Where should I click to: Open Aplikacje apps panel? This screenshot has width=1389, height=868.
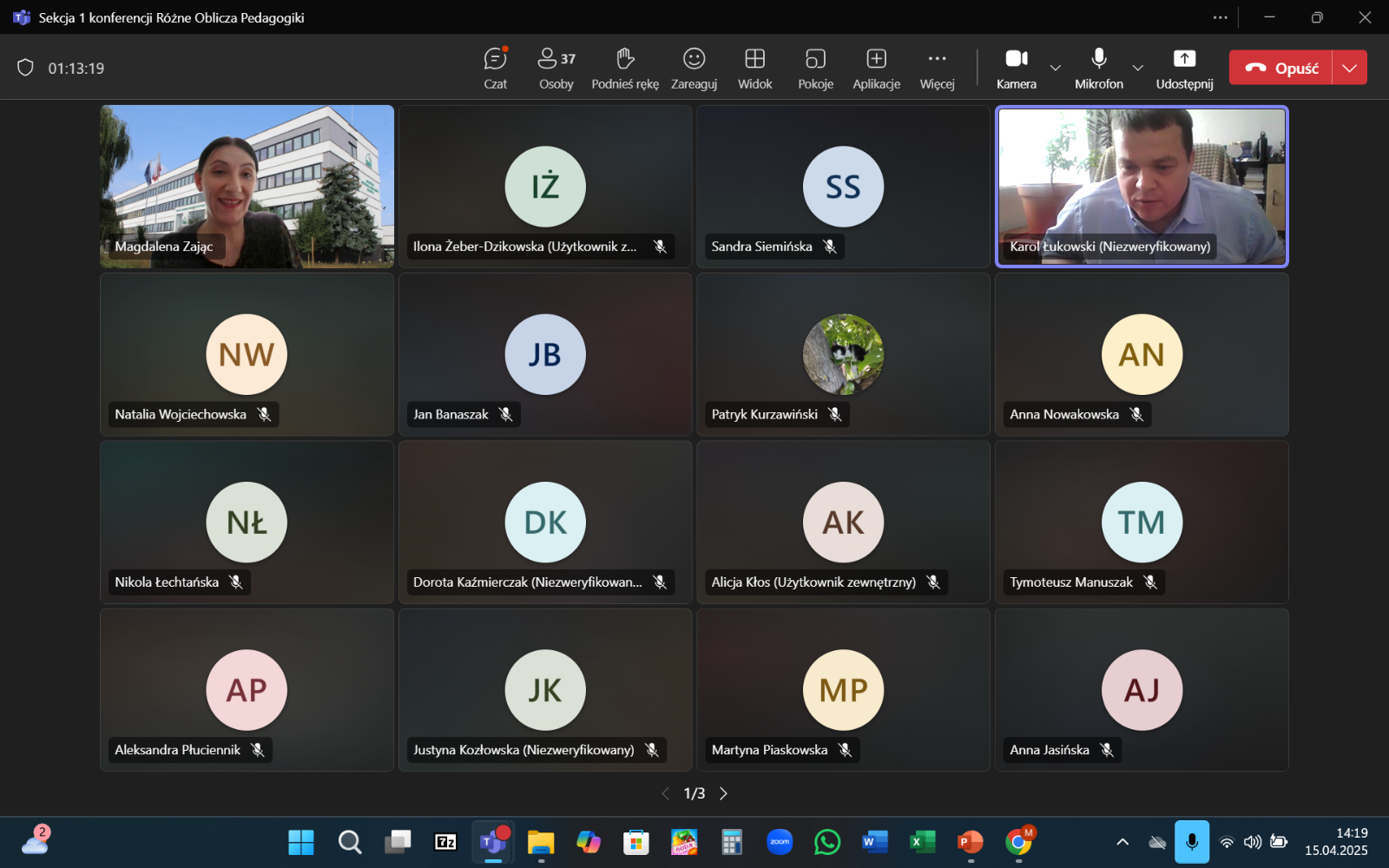coord(876,68)
